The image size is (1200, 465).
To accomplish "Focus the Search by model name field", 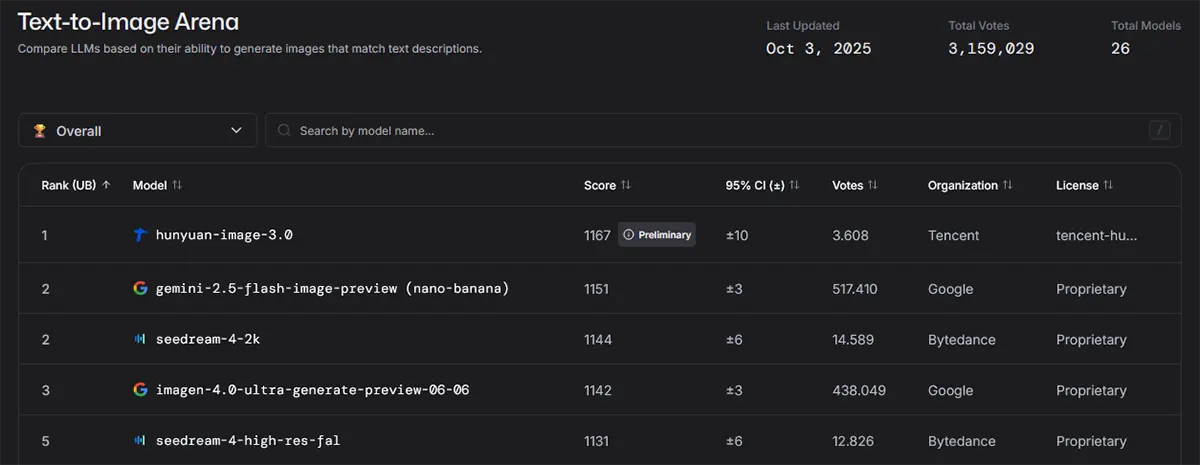I will (x=700, y=131).
